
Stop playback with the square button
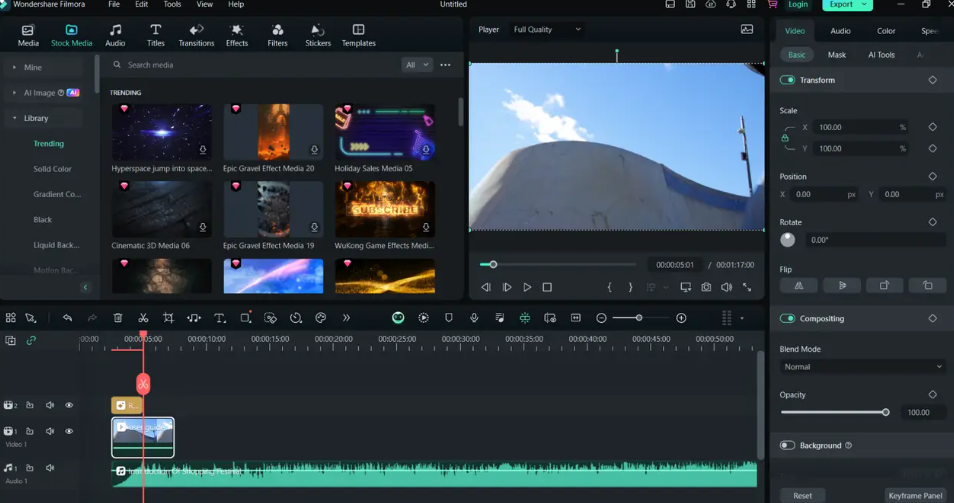coord(547,287)
